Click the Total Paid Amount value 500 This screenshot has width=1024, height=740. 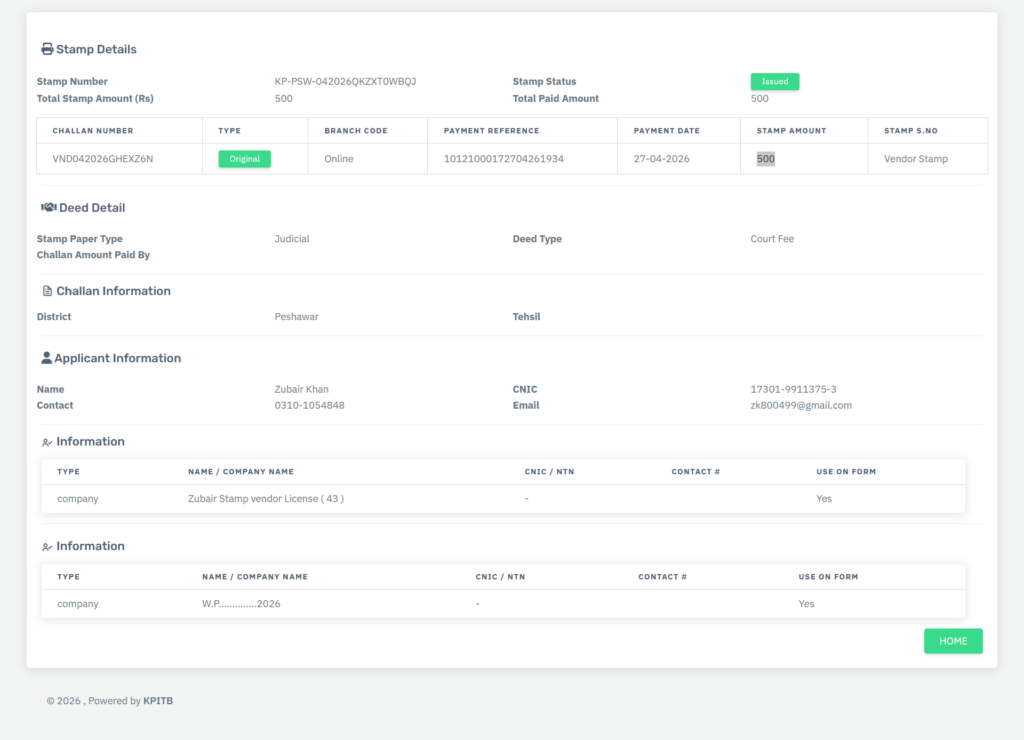pyautogui.click(x=759, y=98)
